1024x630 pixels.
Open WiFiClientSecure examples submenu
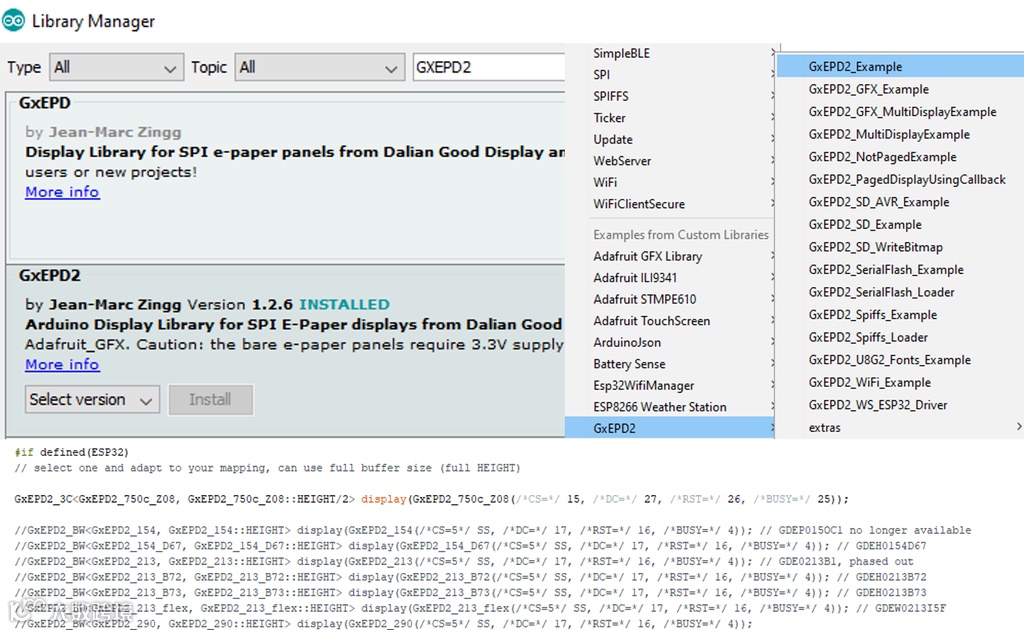pyautogui.click(x=670, y=204)
